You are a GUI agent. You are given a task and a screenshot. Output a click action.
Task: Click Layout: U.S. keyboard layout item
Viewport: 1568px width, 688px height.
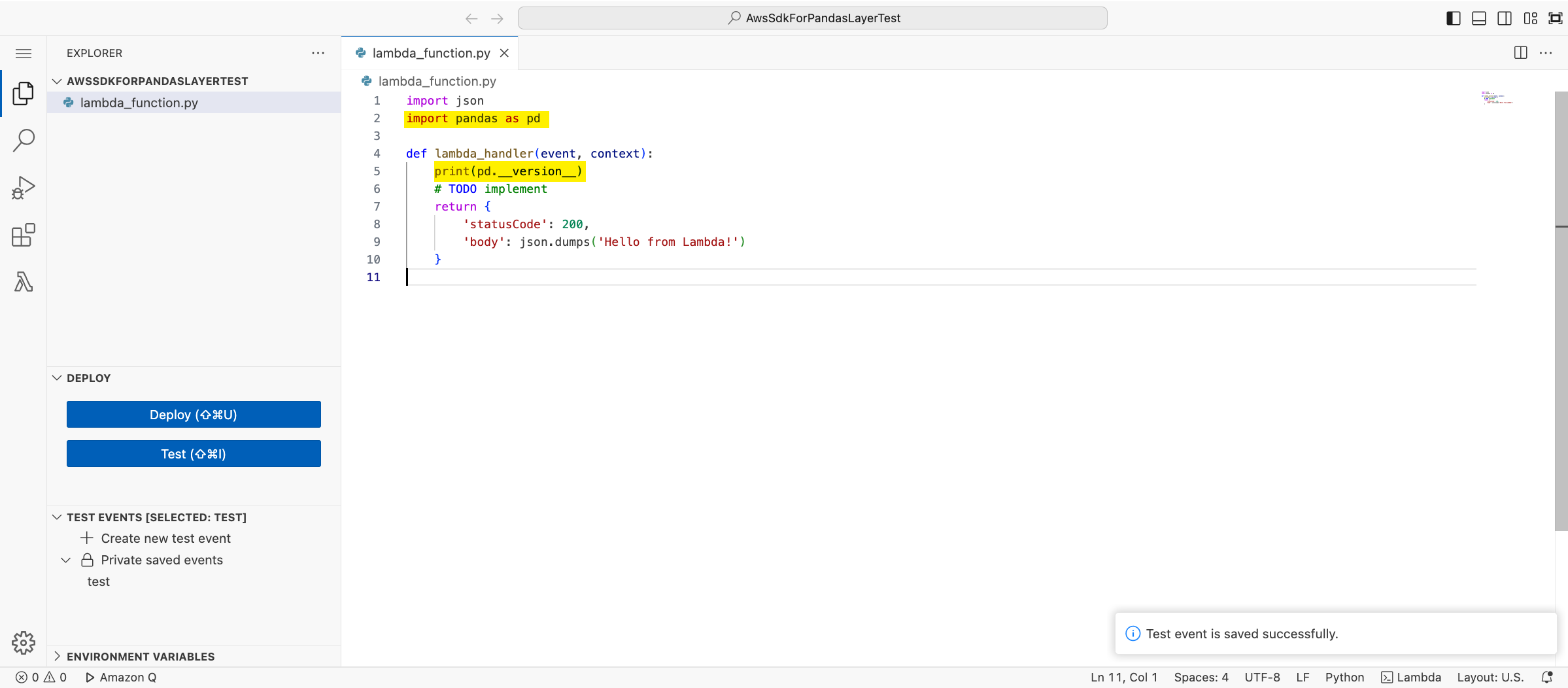(x=1490, y=678)
